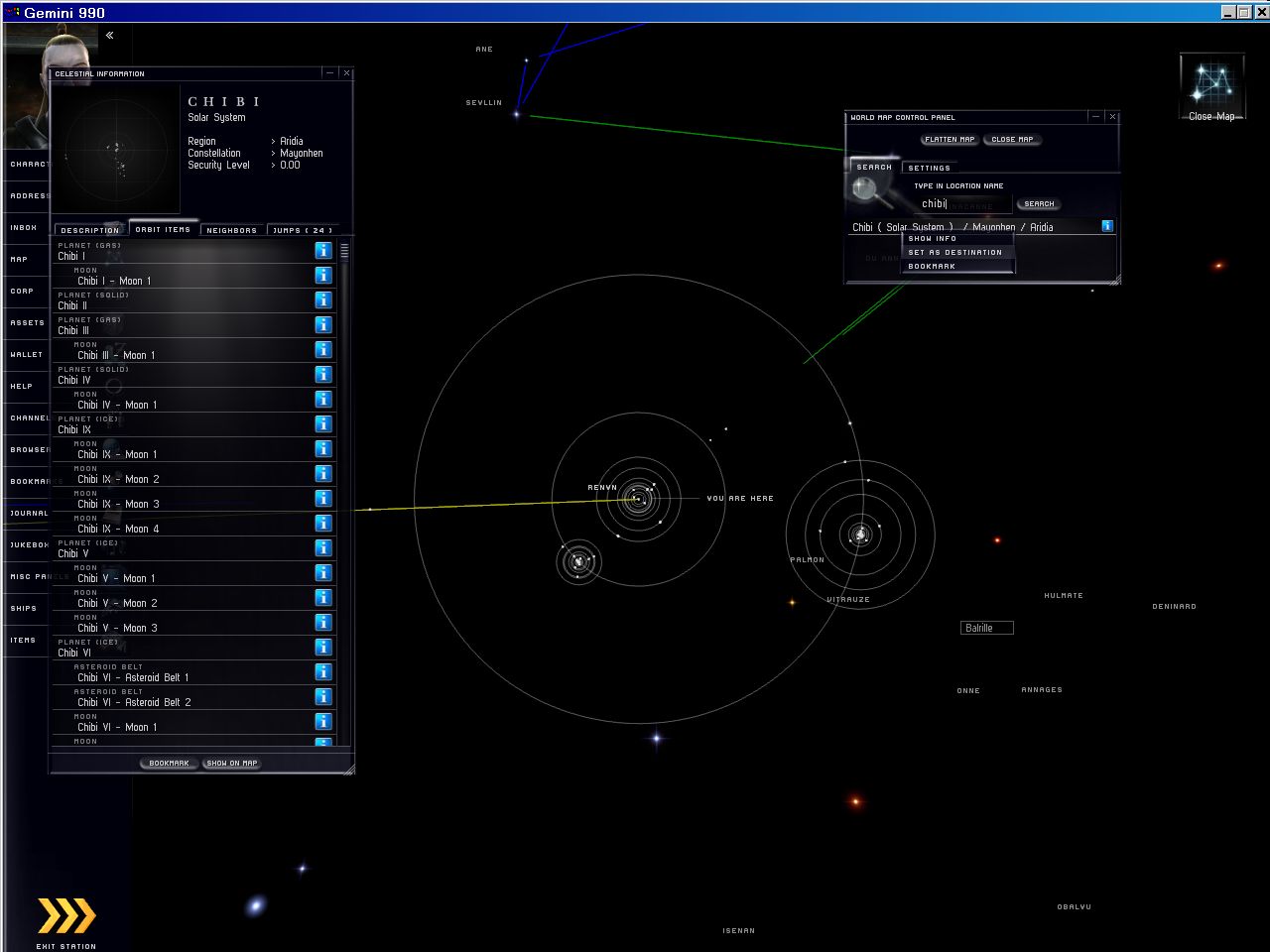The width and height of the screenshot is (1270, 952).
Task: Show info for Chibi IX - Moon 1
Action: coord(322,449)
